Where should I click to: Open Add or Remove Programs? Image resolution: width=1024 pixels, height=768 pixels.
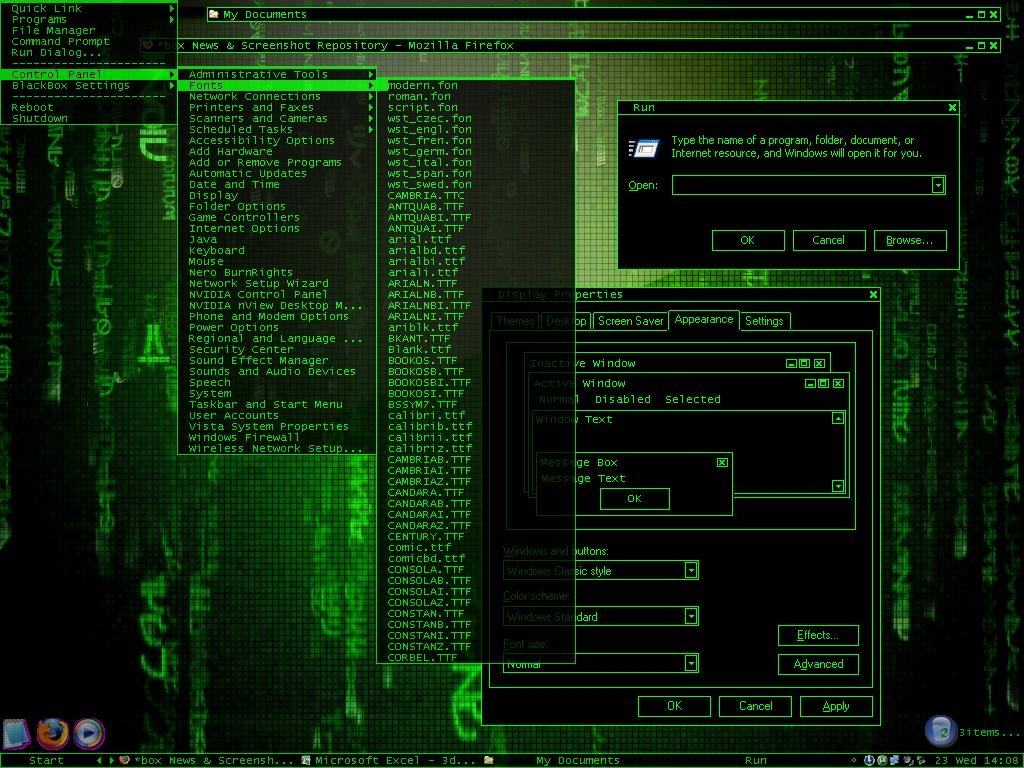pyautogui.click(x=278, y=163)
